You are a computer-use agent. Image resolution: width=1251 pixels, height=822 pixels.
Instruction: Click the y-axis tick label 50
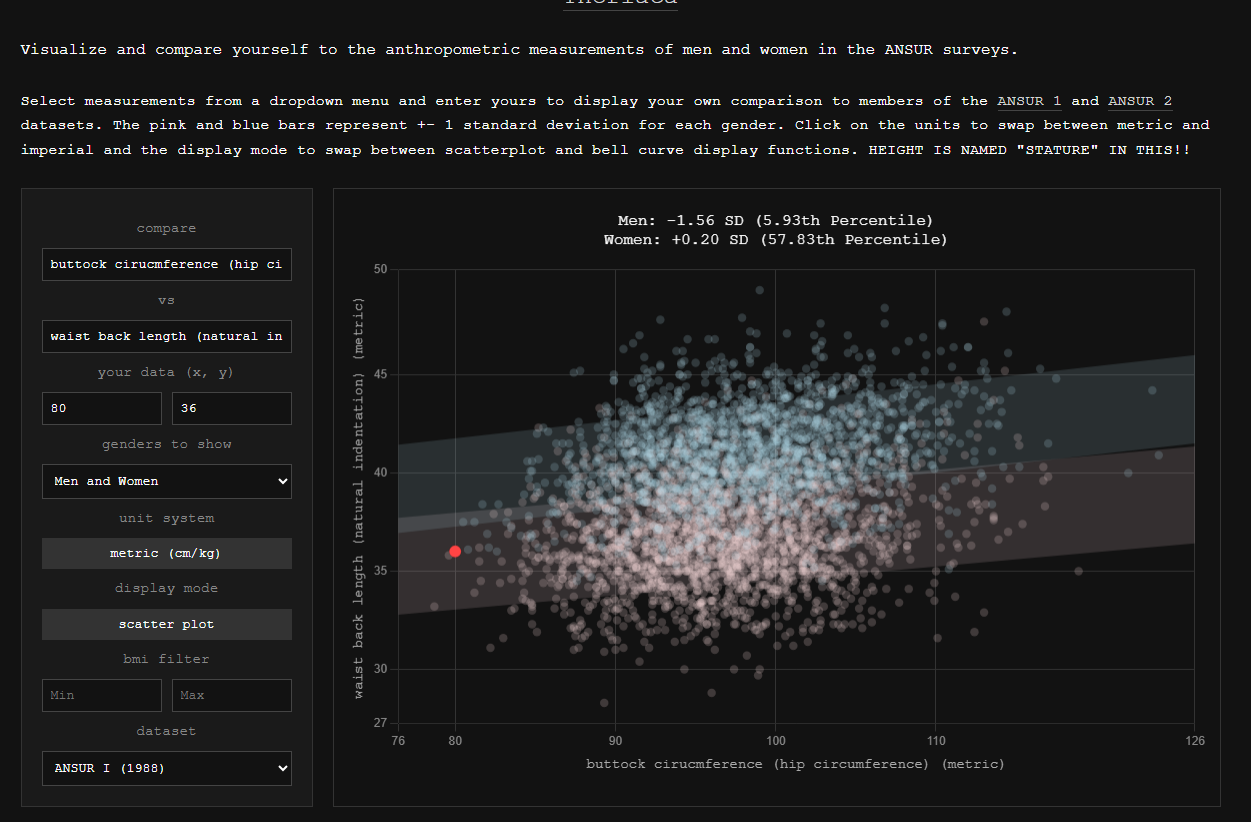tap(380, 269)
